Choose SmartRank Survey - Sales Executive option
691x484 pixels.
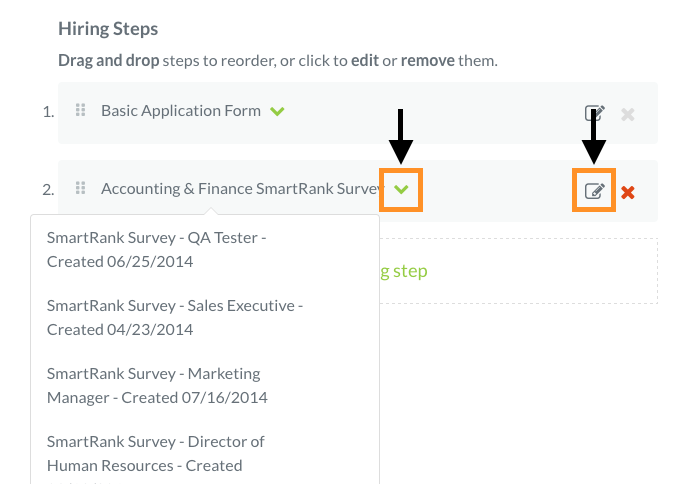click(x=175, y=317)
